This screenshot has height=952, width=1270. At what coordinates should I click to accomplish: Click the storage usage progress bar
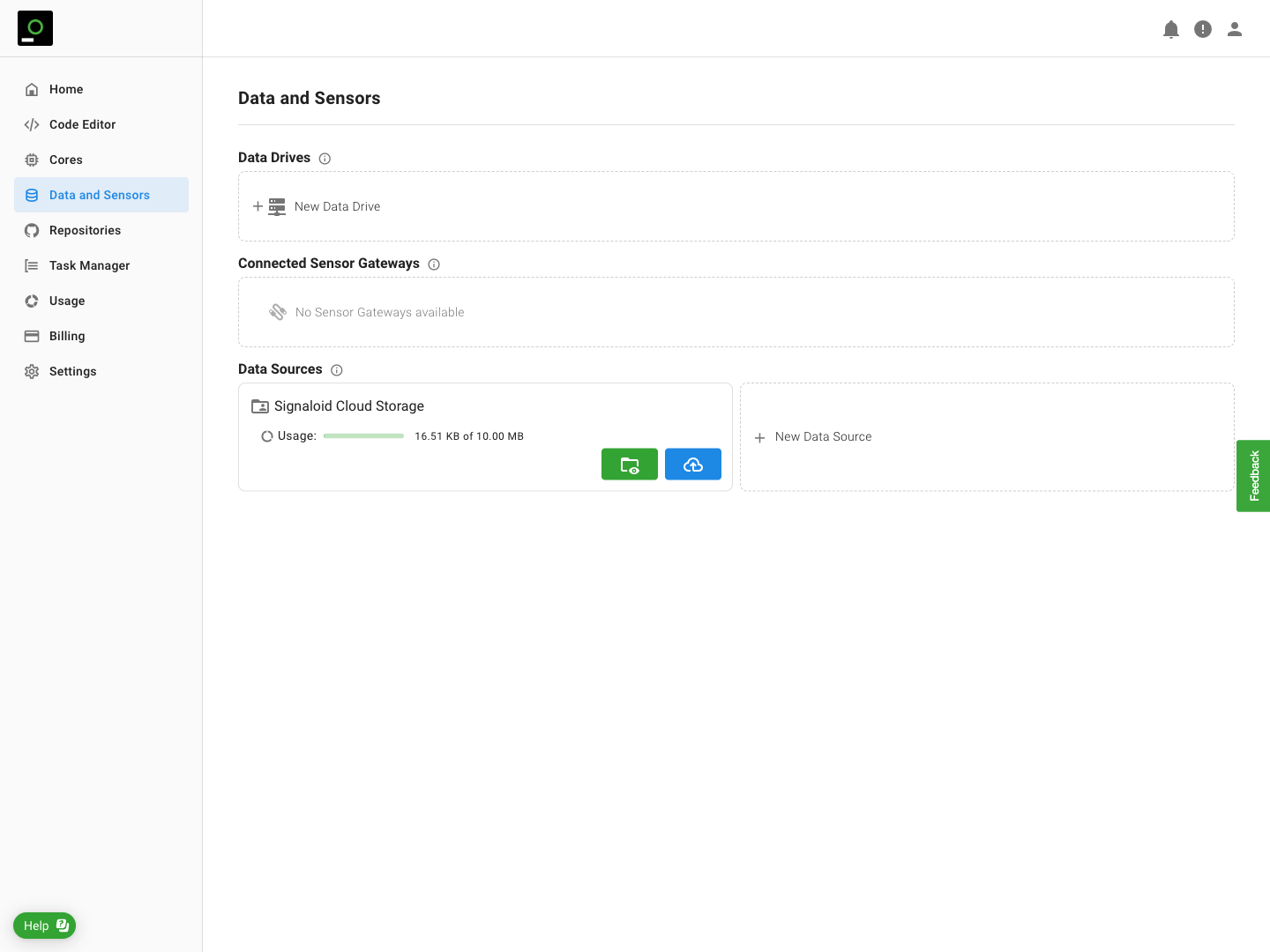(363, 436)
